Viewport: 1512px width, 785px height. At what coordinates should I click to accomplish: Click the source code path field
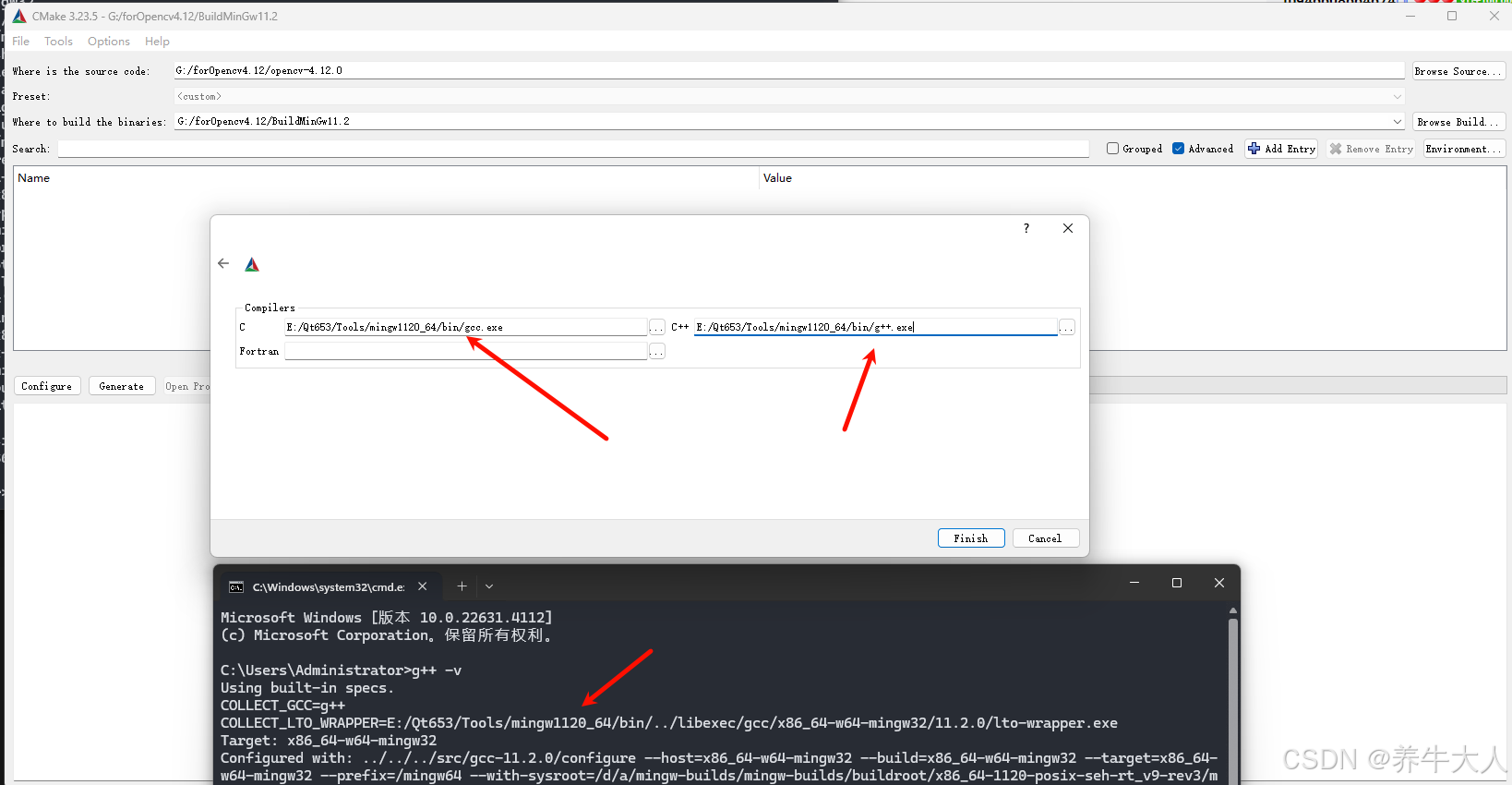pyautogui.click(x=789, y=71)
